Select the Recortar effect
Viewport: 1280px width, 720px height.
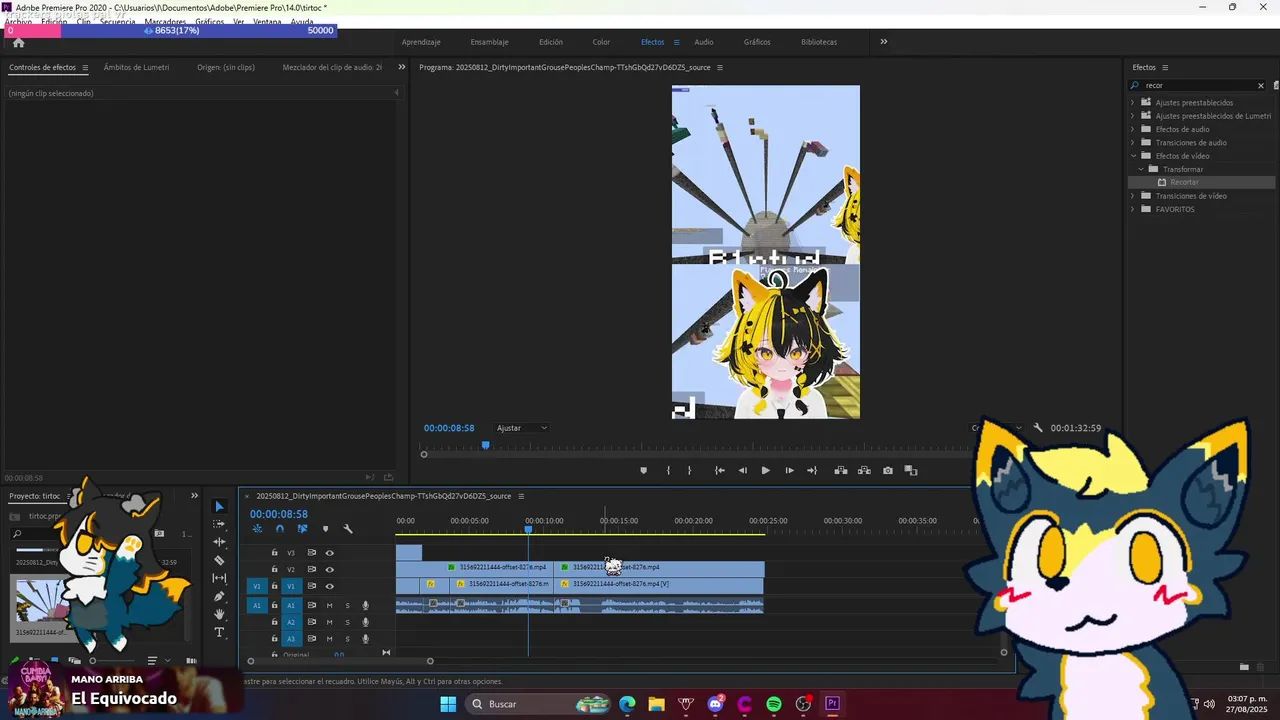[1184, 182]
